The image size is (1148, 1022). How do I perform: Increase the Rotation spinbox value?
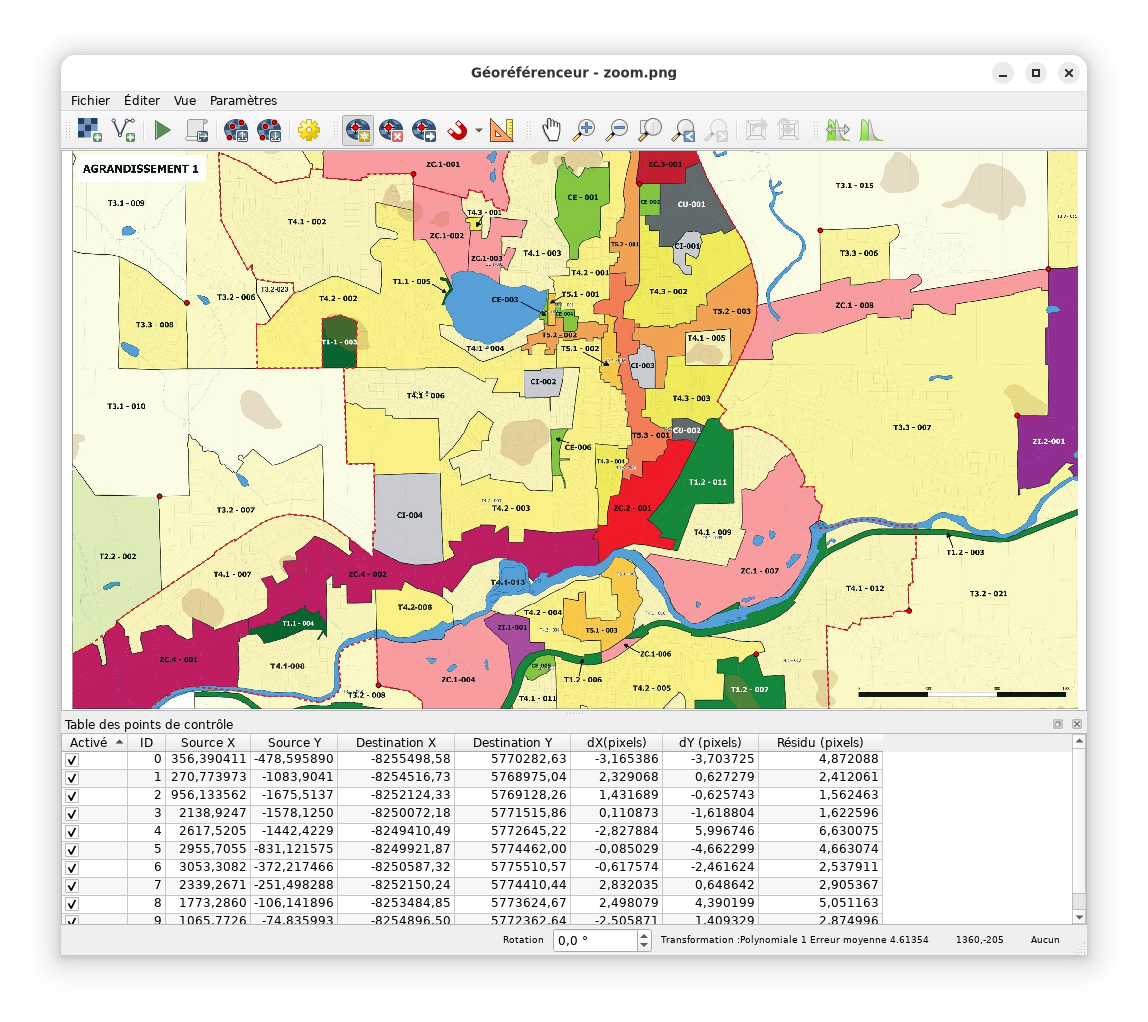click(645, 935)
